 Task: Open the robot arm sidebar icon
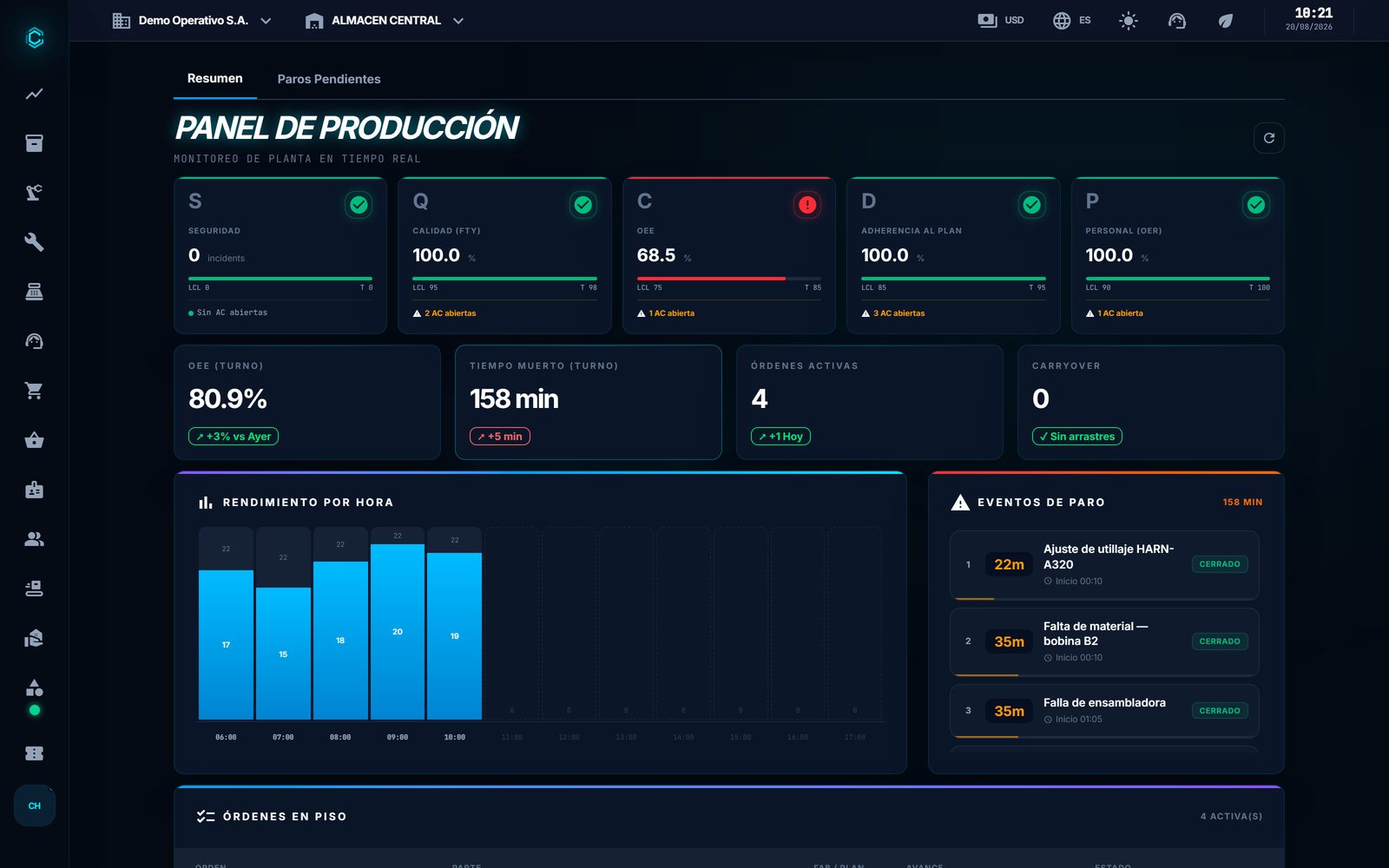(x=34, y=193)
